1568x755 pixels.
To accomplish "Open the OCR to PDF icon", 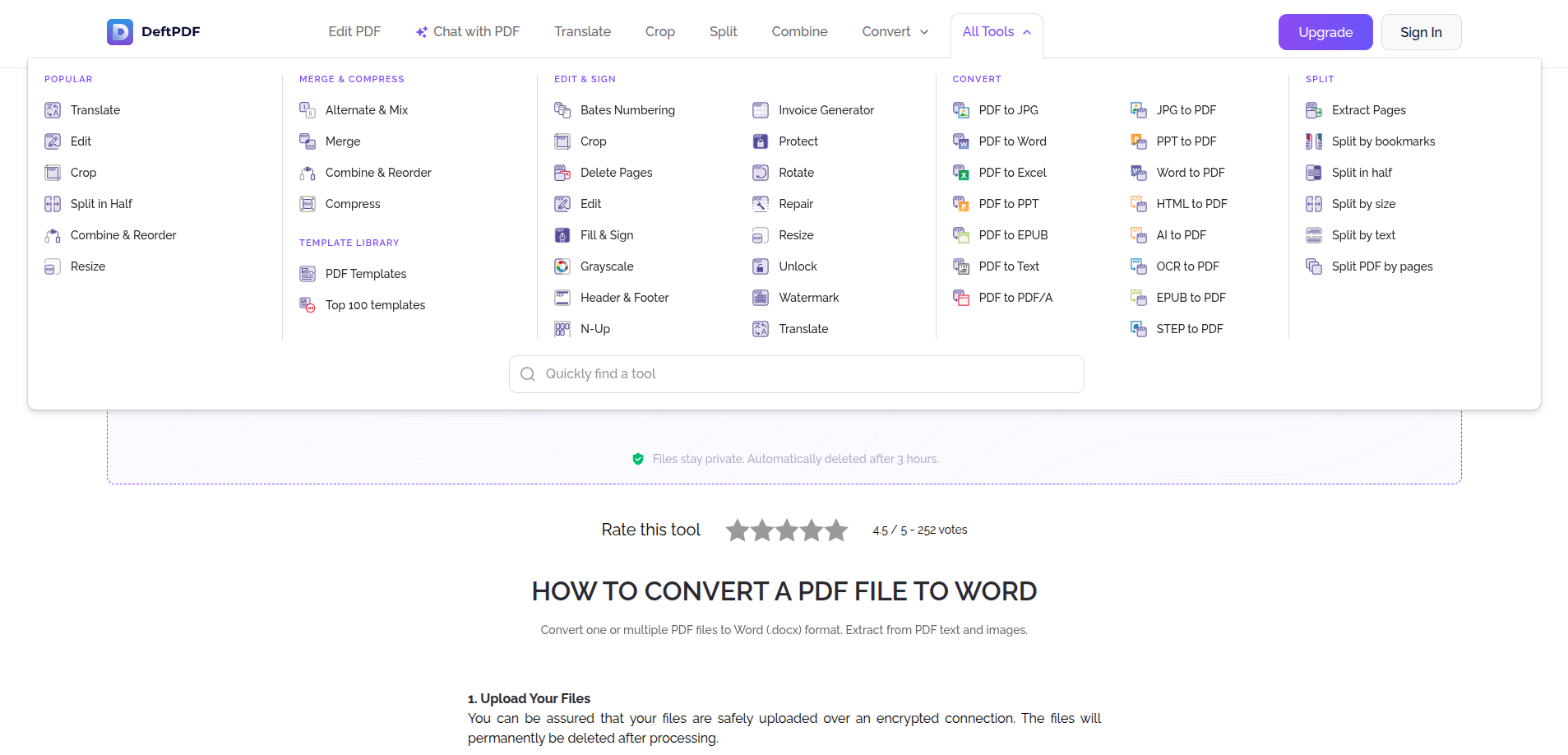I will (1139, 266).
